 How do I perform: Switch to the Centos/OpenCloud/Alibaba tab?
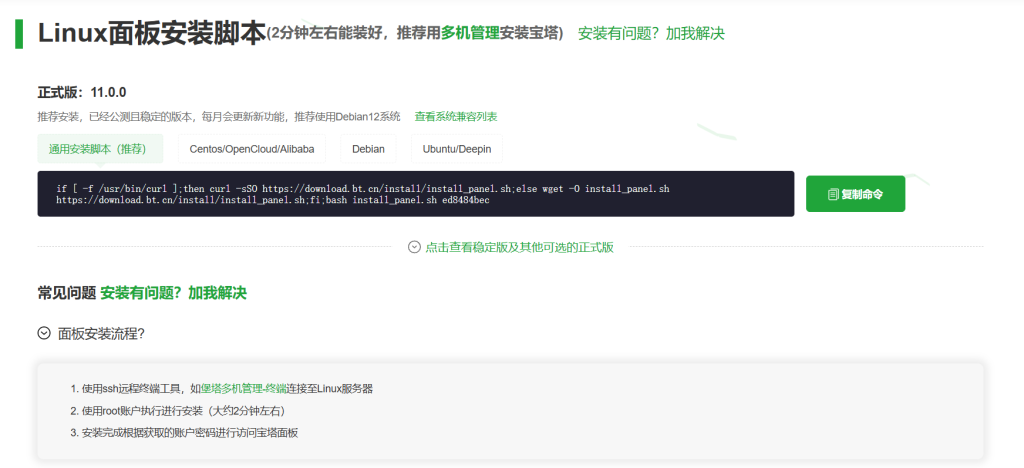(252, 149)
